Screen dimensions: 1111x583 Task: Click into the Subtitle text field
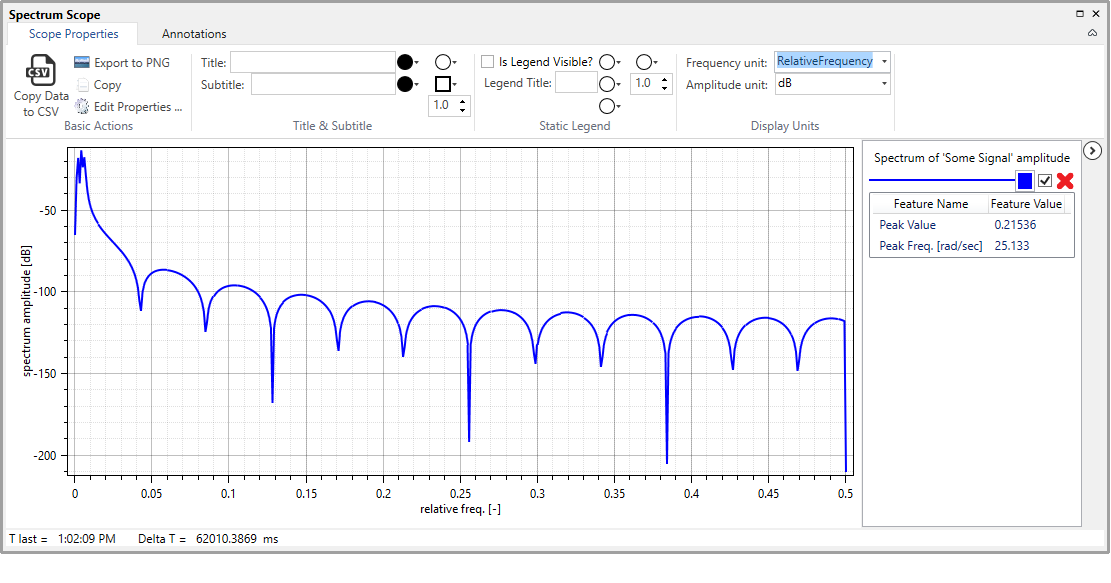(322, 85)
